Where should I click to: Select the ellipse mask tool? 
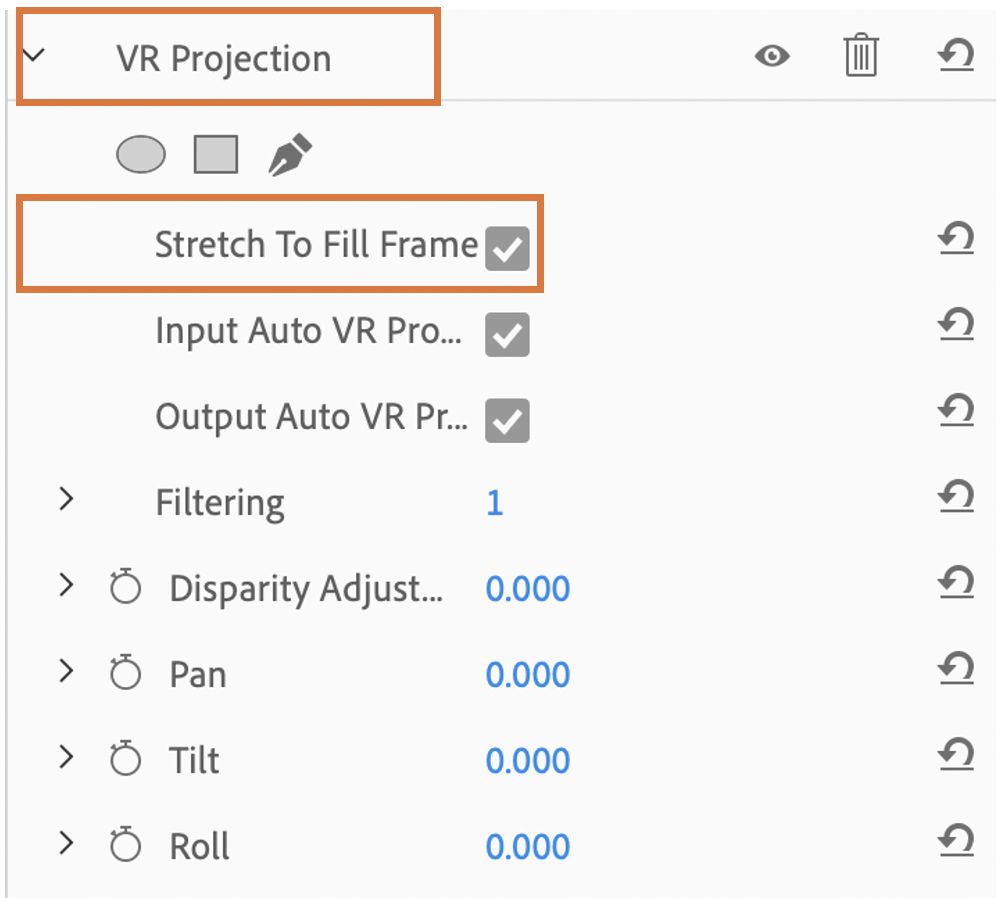[x=141, y=155]
